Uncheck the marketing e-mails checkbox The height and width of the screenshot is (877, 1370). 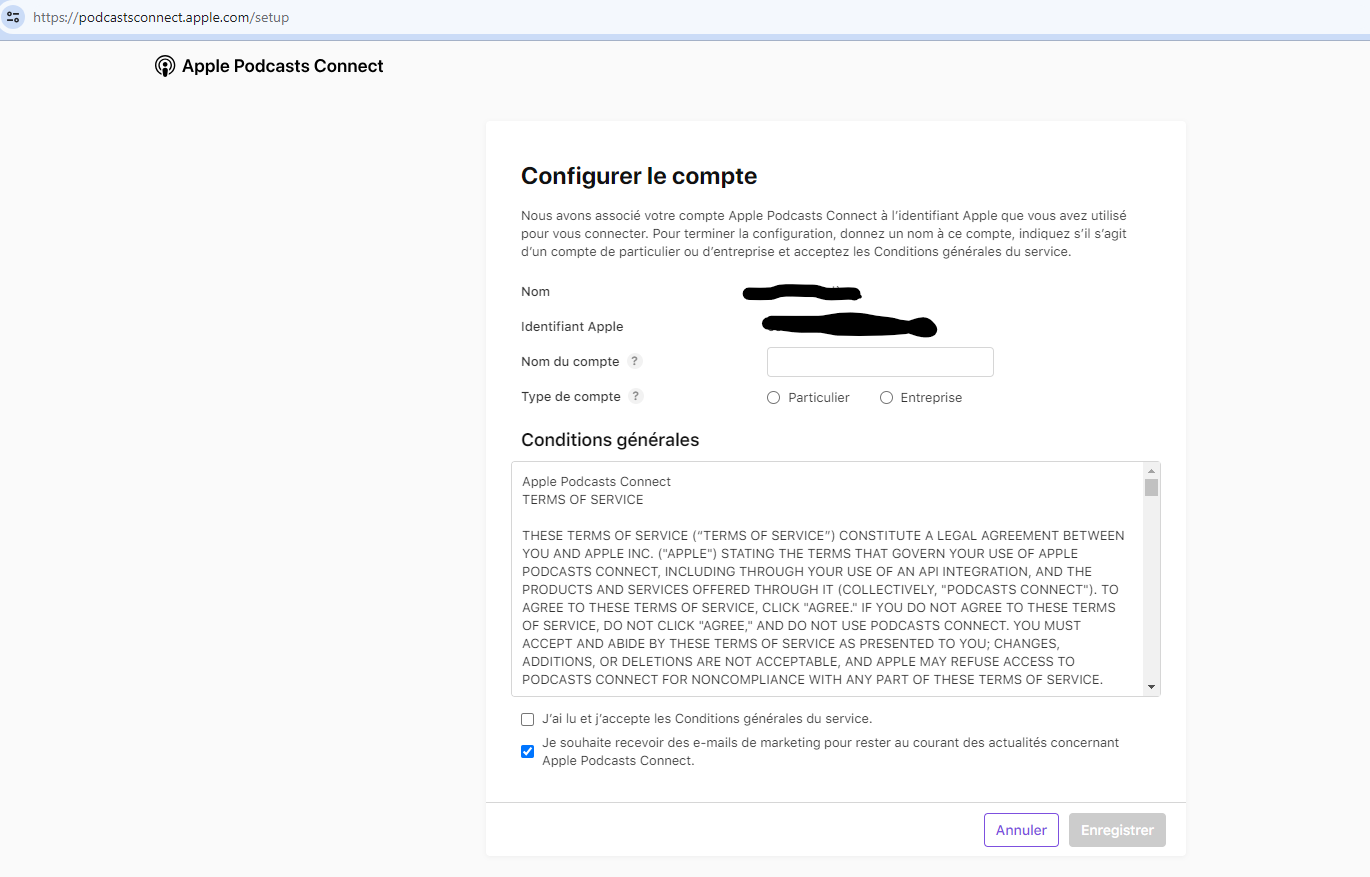point(528,752)
